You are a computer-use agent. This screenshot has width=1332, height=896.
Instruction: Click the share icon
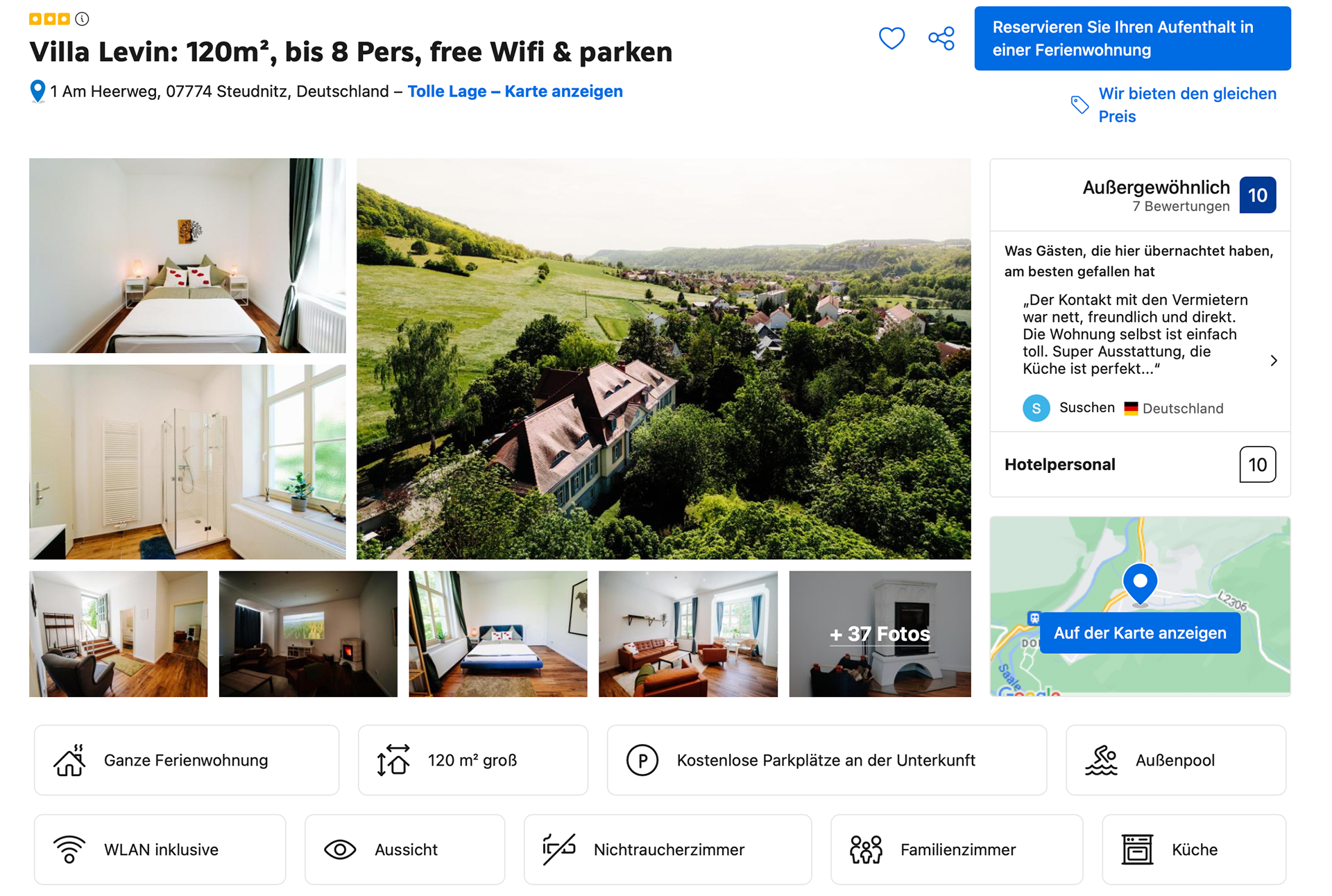click(x=941, y=38)
